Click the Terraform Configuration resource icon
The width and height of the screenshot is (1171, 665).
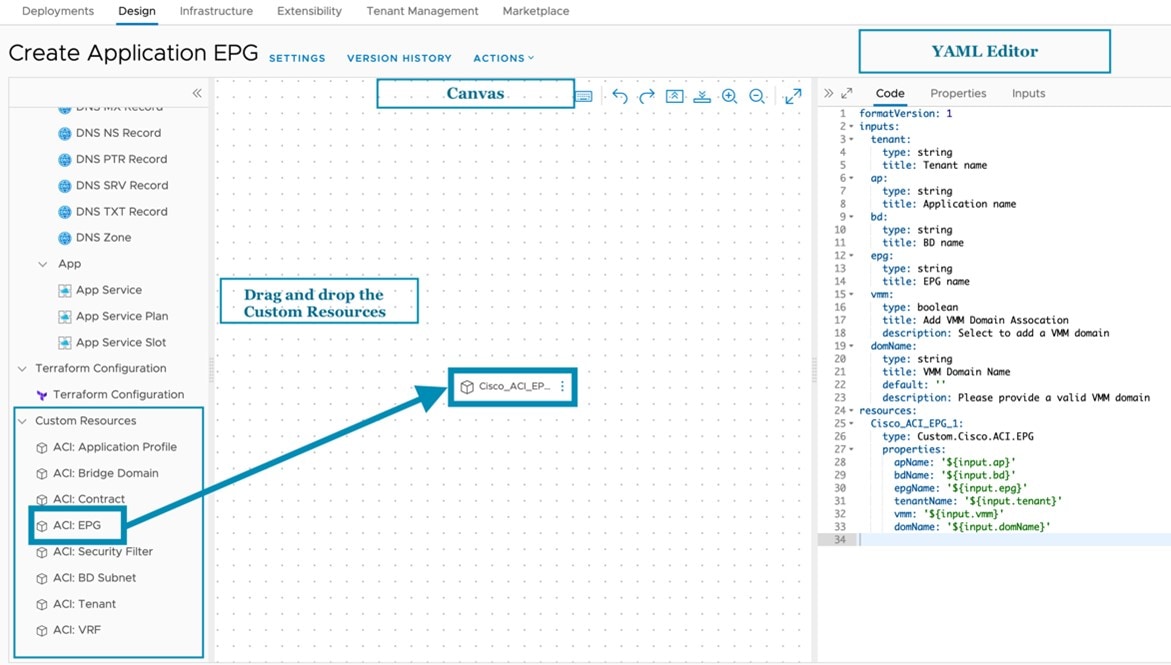42,395
